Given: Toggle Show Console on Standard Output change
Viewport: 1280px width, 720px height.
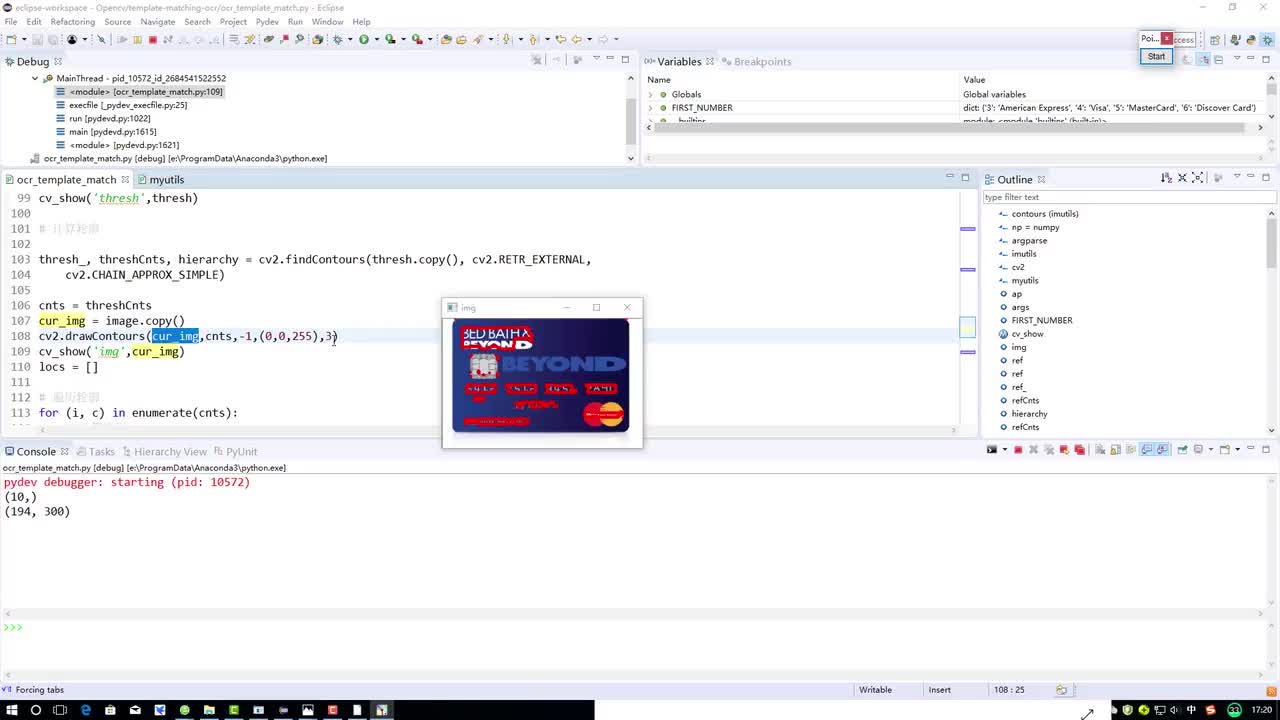Looking at the screenshot, I should click(1147, 450).
